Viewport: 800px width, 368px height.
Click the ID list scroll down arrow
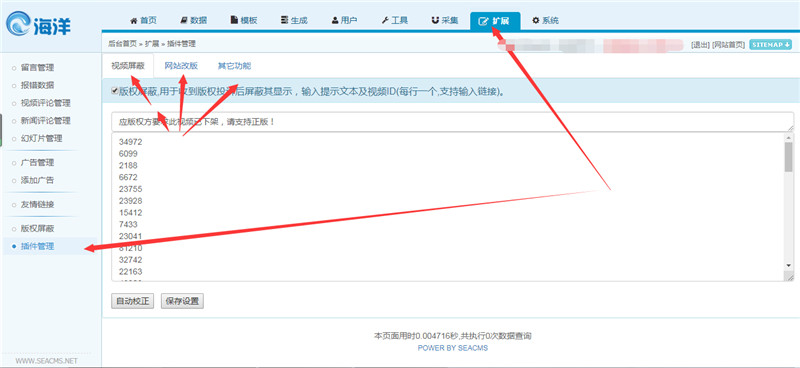789,266
